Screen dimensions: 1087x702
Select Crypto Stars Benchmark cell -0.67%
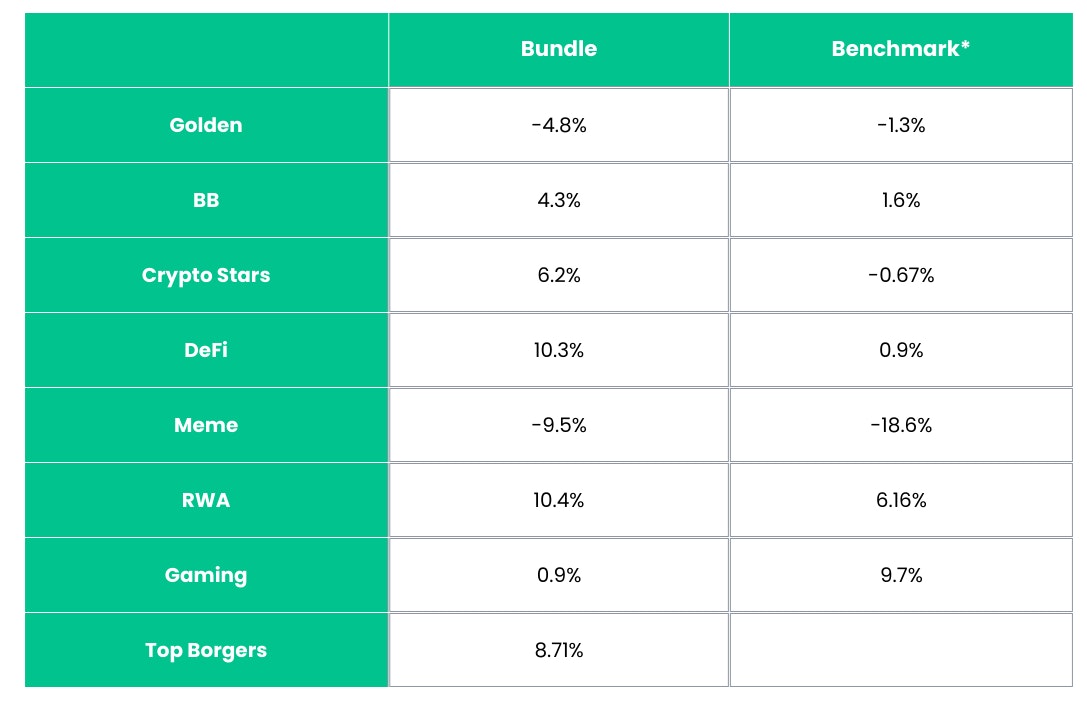[900, 275]
